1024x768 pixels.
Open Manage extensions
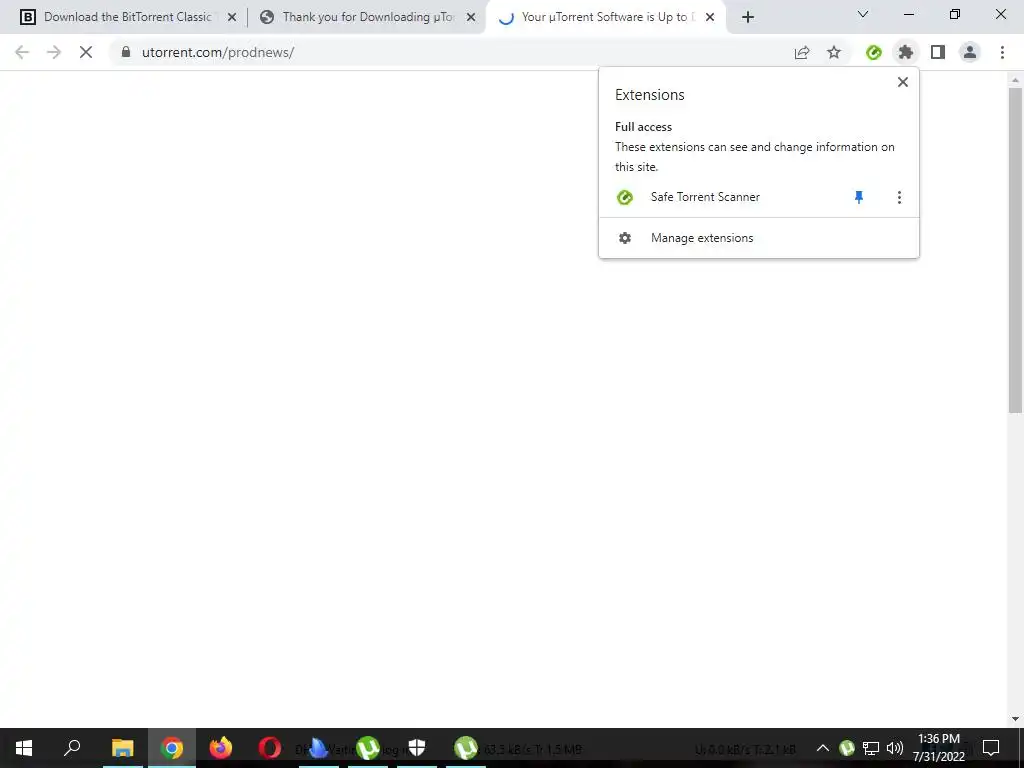point(759,238)
